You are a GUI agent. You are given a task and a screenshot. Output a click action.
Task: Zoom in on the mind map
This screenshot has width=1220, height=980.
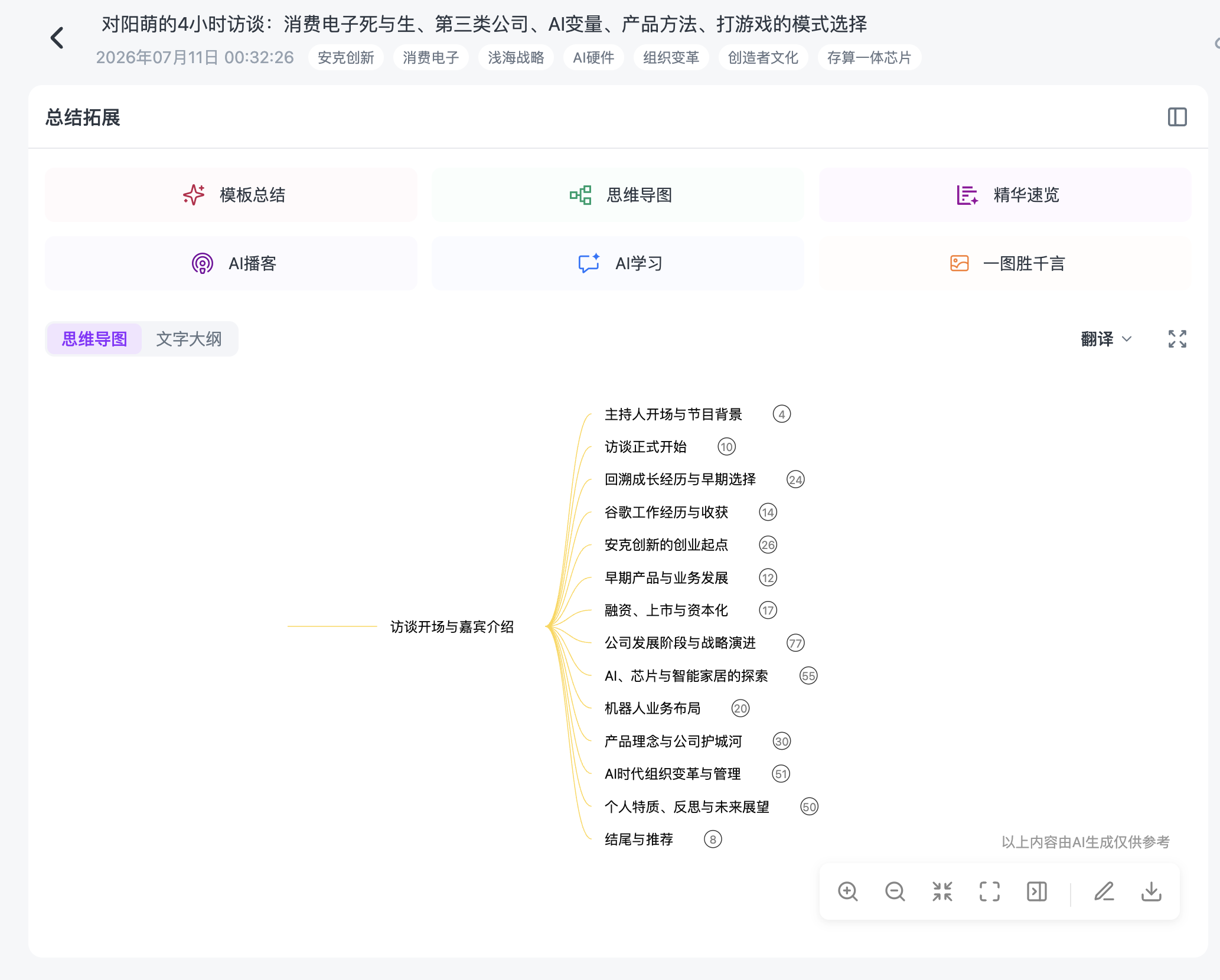848,891
